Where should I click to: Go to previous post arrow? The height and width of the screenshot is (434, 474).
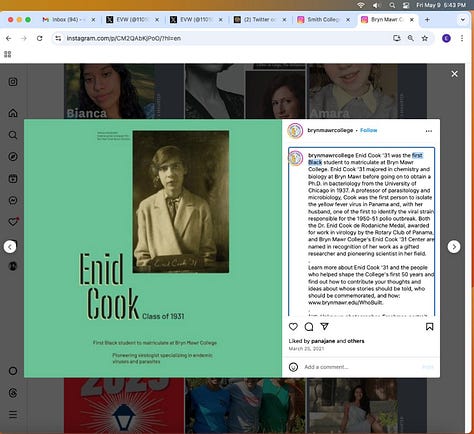click(x=10, y=247)
